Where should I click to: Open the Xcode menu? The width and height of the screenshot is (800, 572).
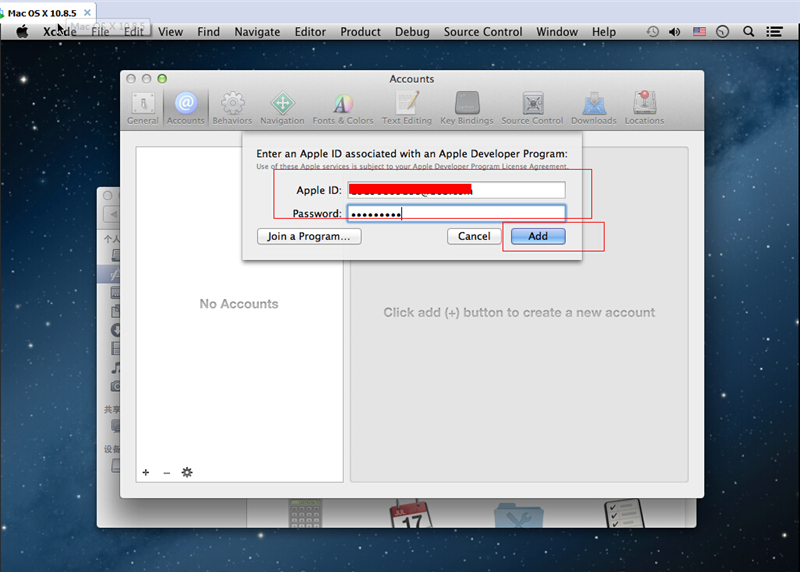(60, 32)
